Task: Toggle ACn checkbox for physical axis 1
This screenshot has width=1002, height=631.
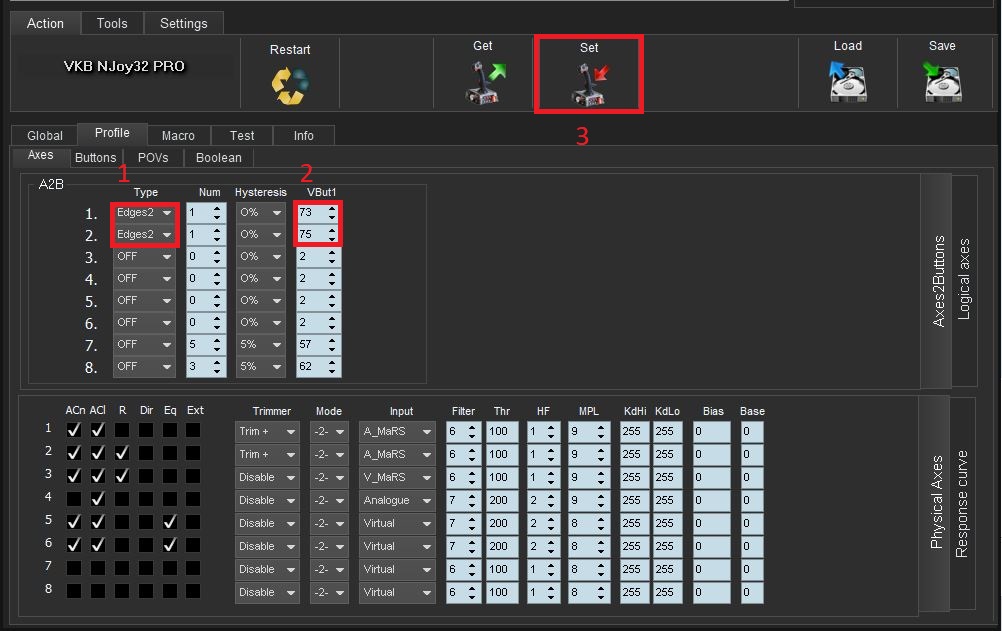Action: 73,430
